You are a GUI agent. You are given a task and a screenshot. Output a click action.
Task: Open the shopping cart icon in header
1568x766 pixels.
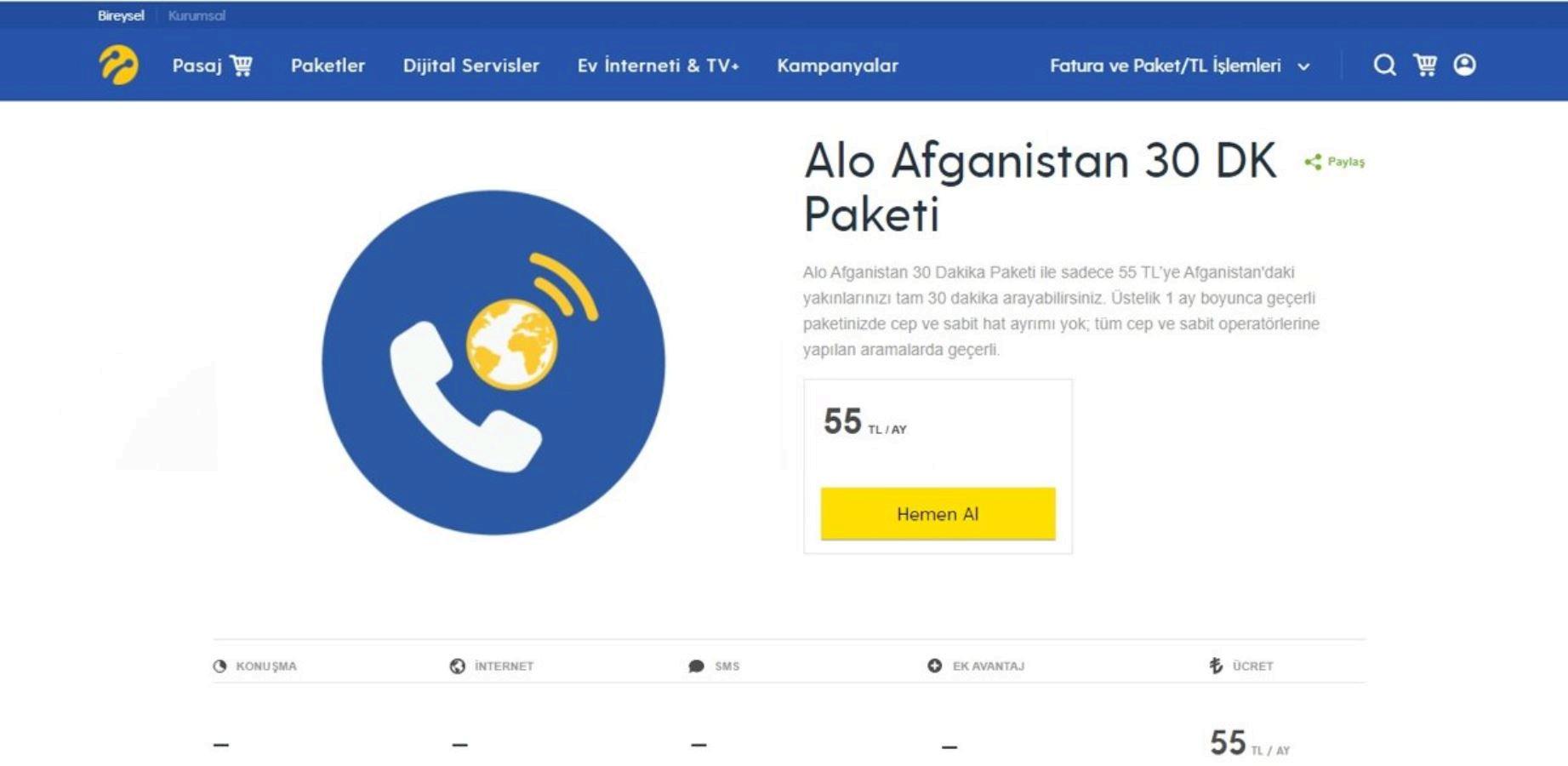click(x=1425, y=66)
